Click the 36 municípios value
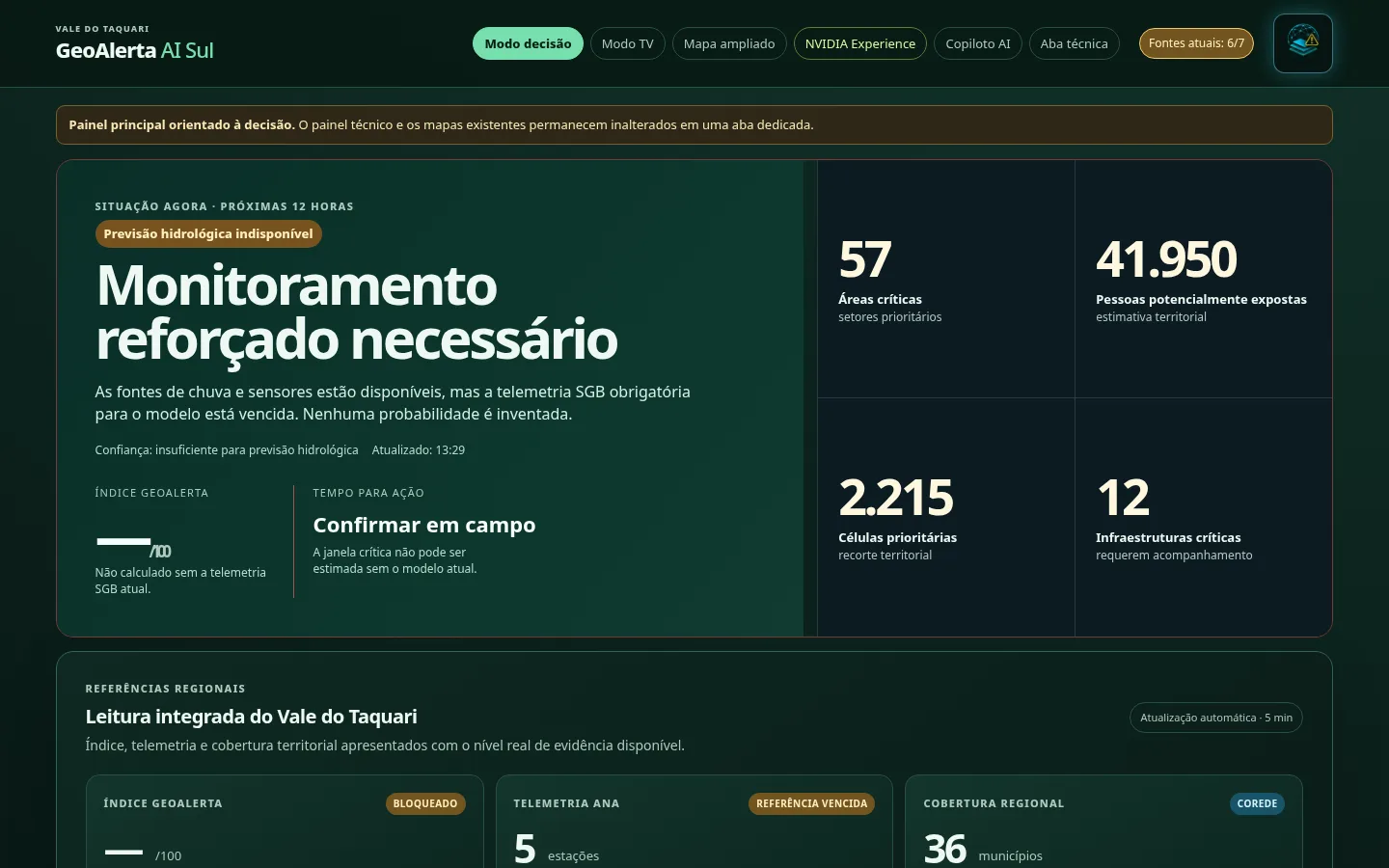1389x868 pixels. 983,849
